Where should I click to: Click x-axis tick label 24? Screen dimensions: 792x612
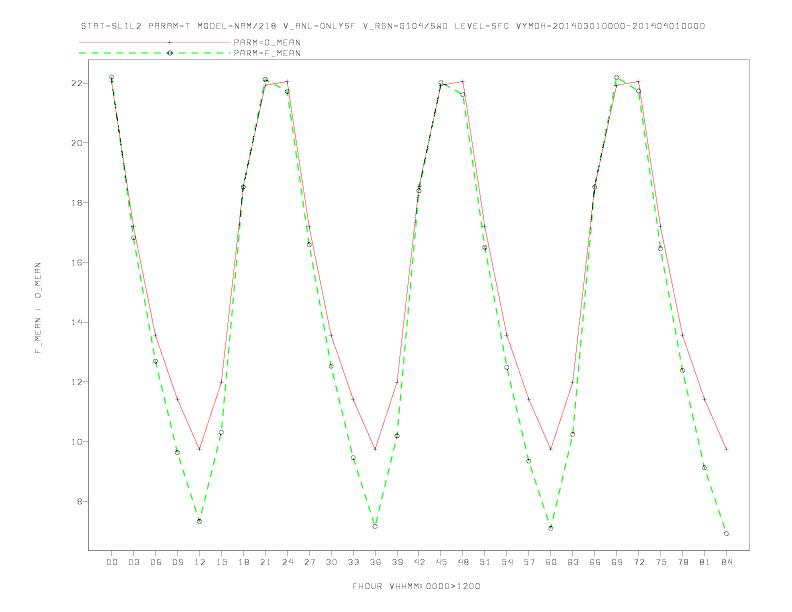coord(287,562)
